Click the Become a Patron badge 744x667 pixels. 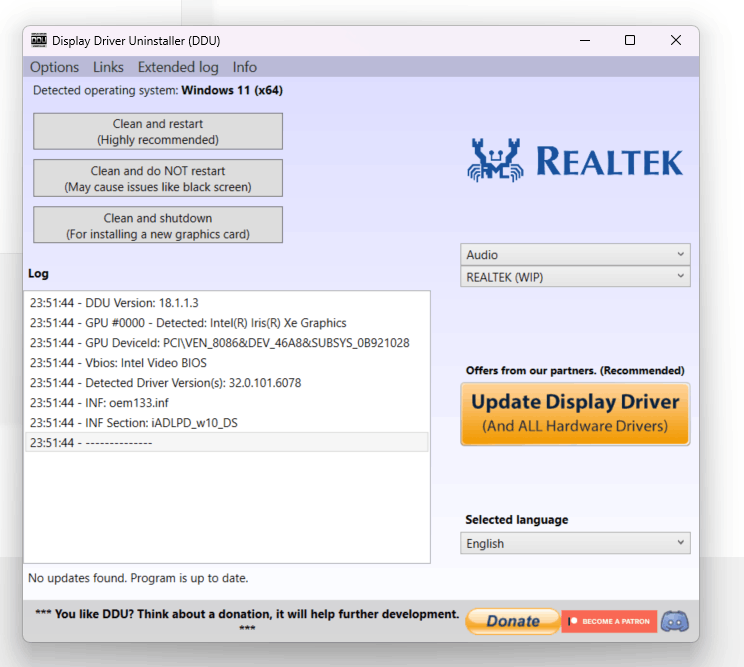pos(609,621)
